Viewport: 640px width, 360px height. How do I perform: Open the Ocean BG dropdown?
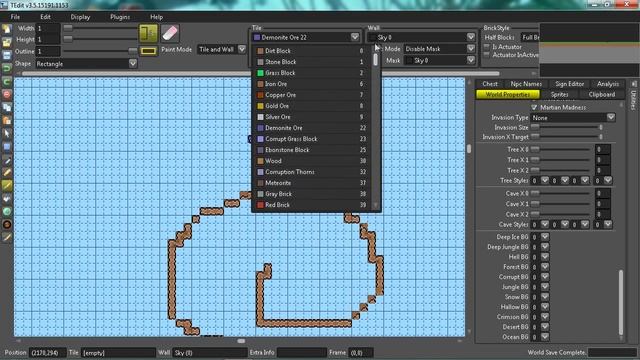(x=545, y=337)
